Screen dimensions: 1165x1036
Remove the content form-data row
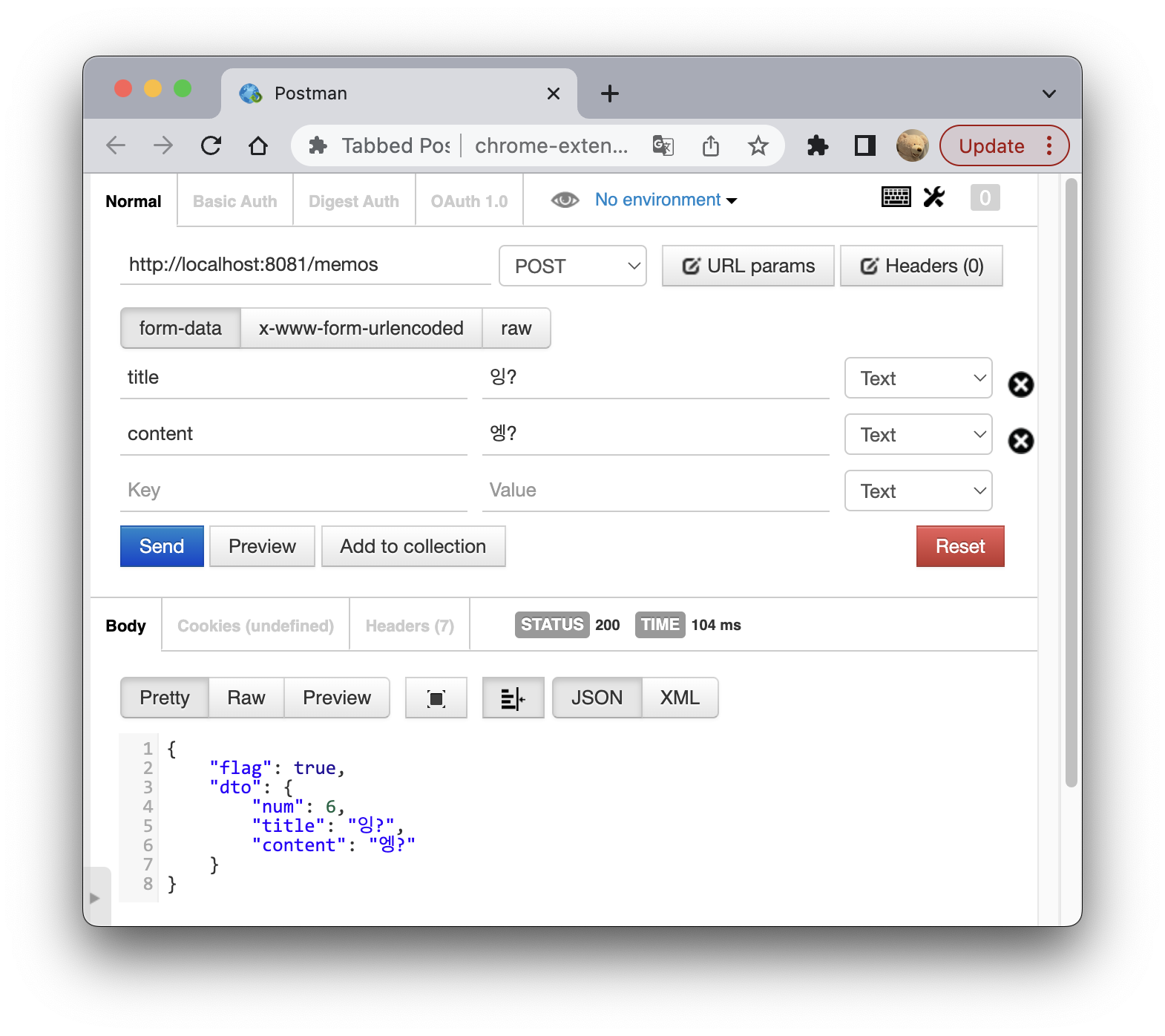click(x=1020, y=441)
